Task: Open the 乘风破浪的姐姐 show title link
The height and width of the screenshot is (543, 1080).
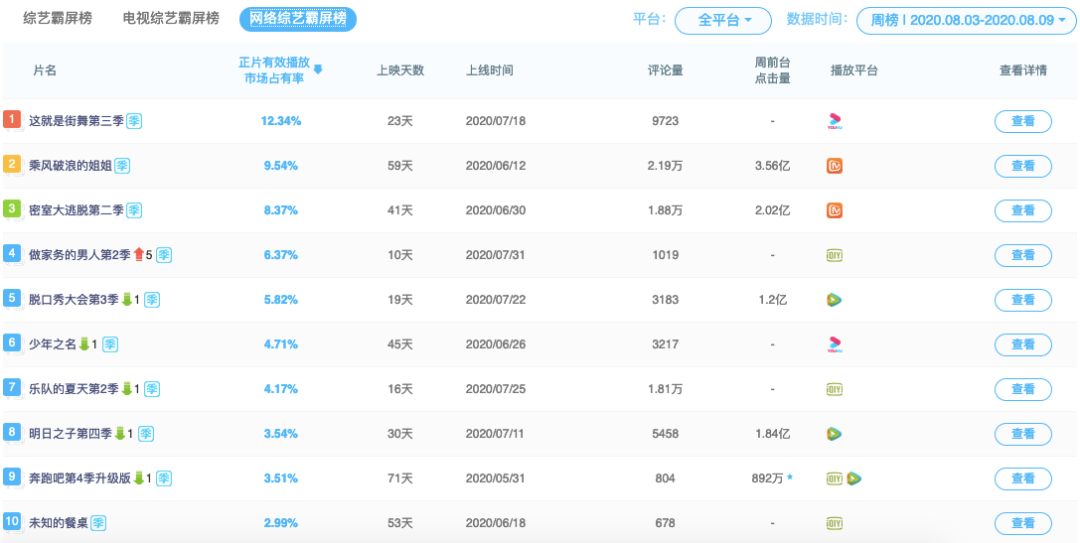Action: coord(69,166)
